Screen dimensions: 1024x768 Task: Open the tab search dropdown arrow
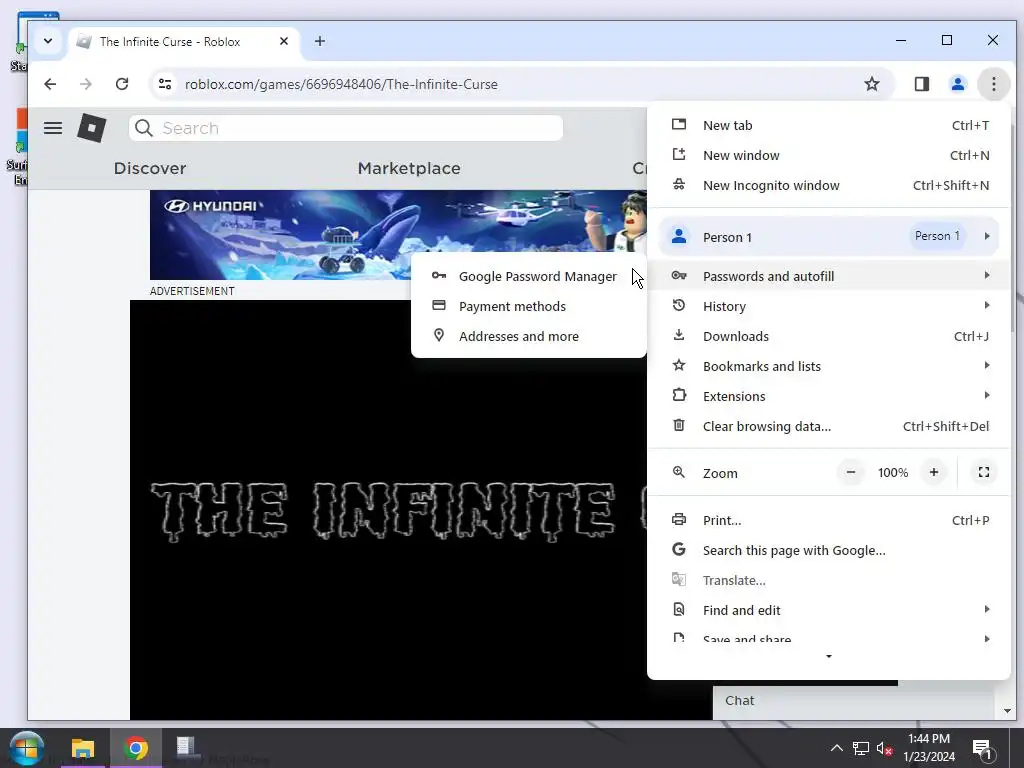(48, 41)
